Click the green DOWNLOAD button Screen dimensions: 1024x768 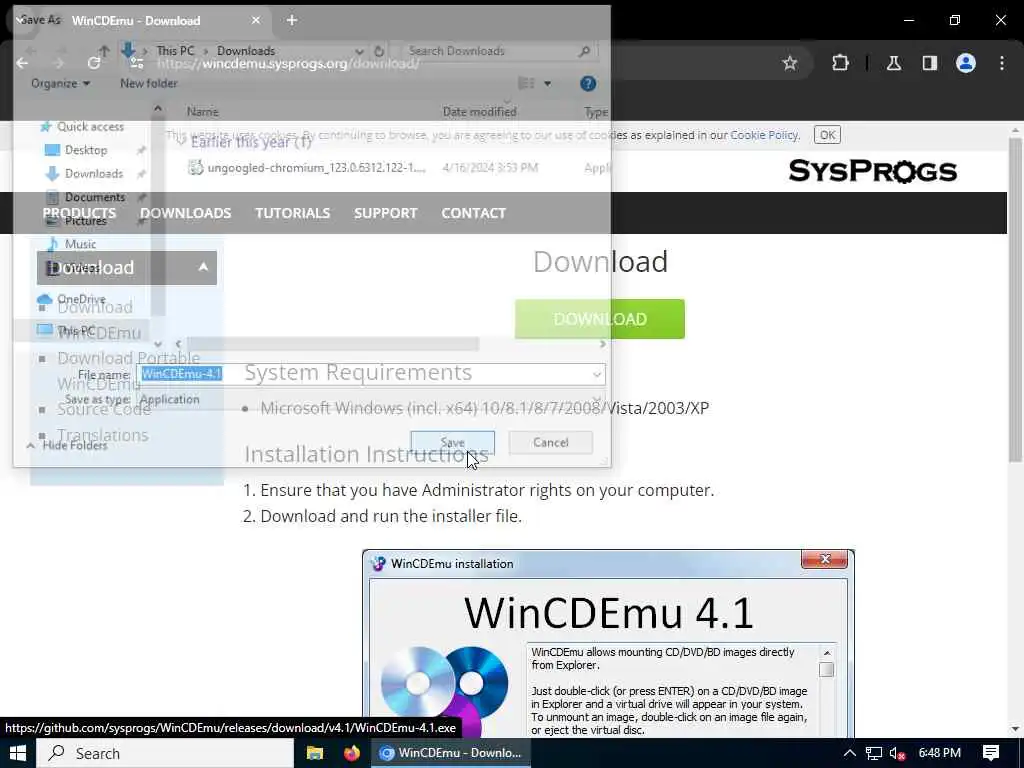600,319
